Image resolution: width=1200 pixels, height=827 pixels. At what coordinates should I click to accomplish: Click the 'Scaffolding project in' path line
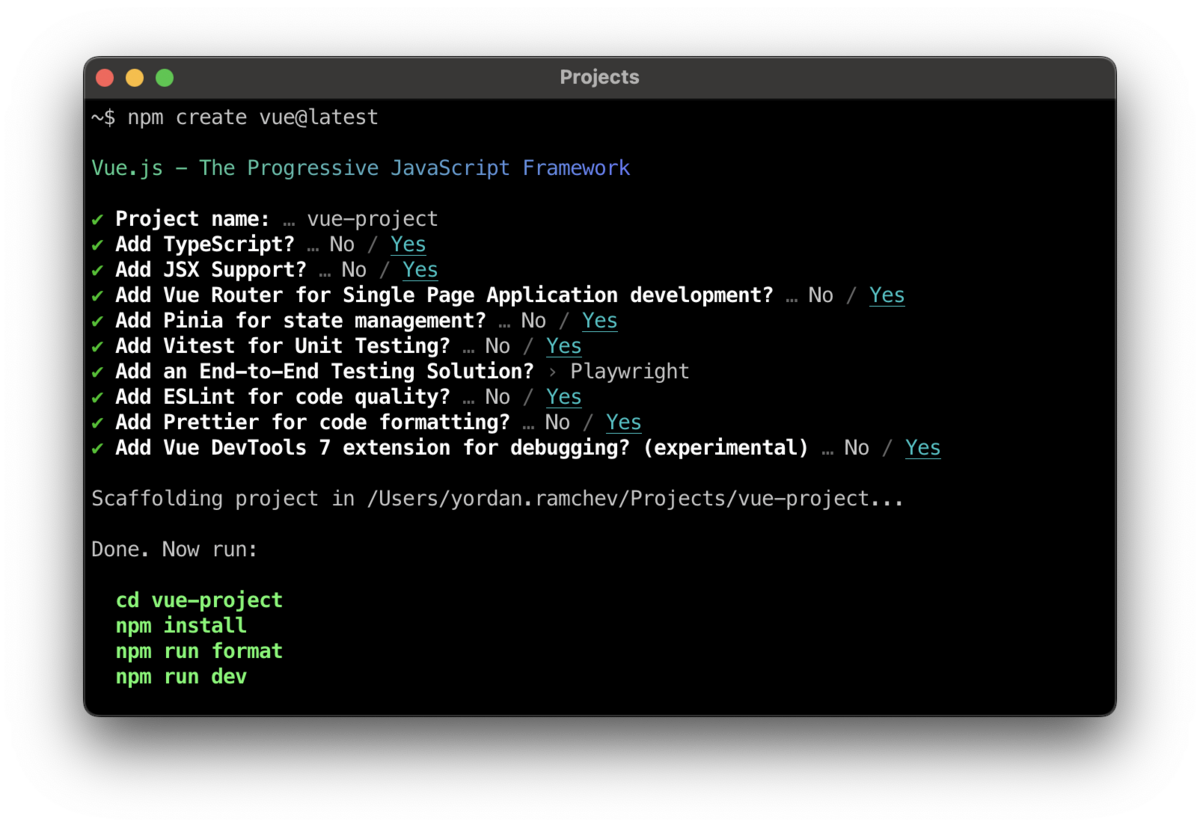pyautogui.click(x=498, y=498)
